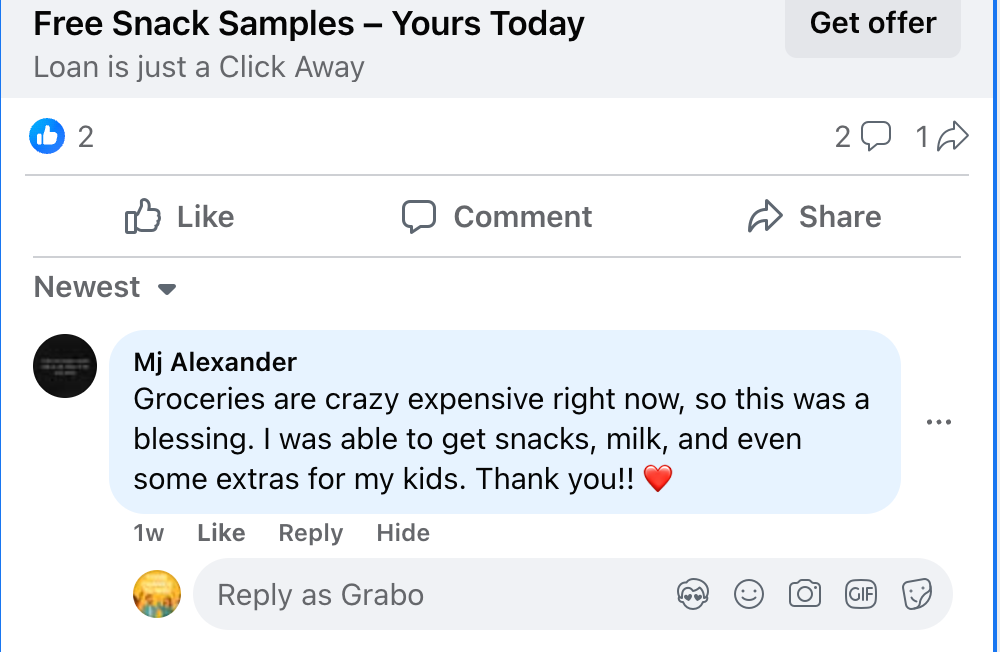Image resolution: width=1000 pixels, height=652 pixels.
Task: Click the Get offer button
Action: [x=872, y=24]
